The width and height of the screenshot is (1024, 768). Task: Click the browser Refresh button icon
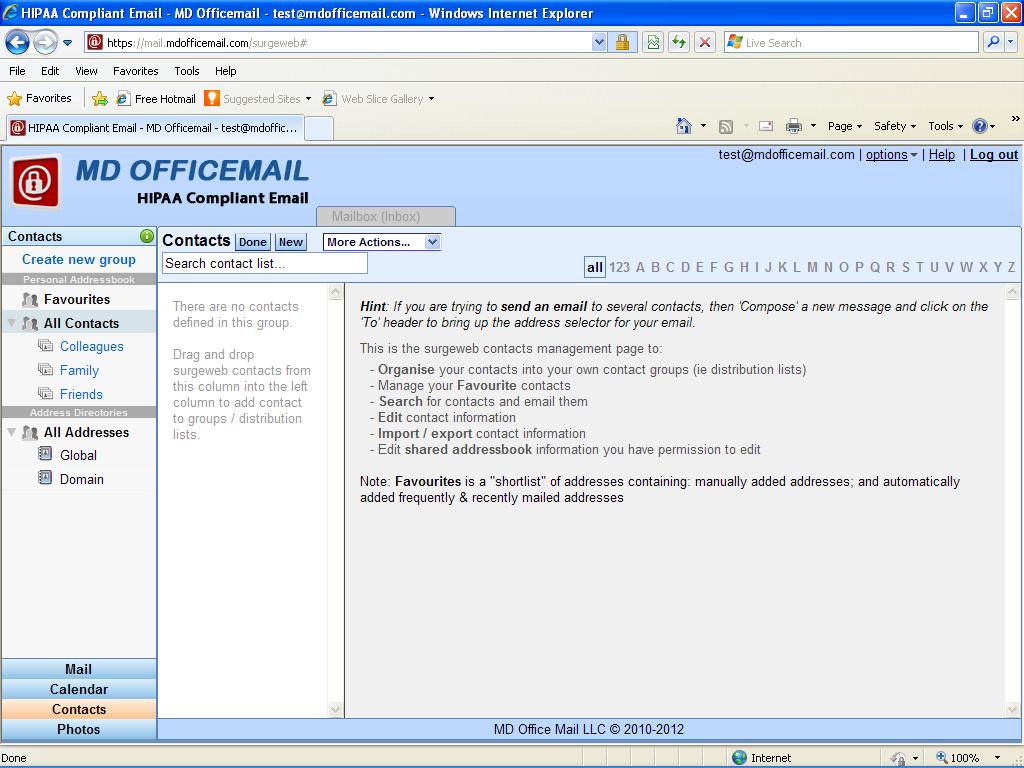679,43
